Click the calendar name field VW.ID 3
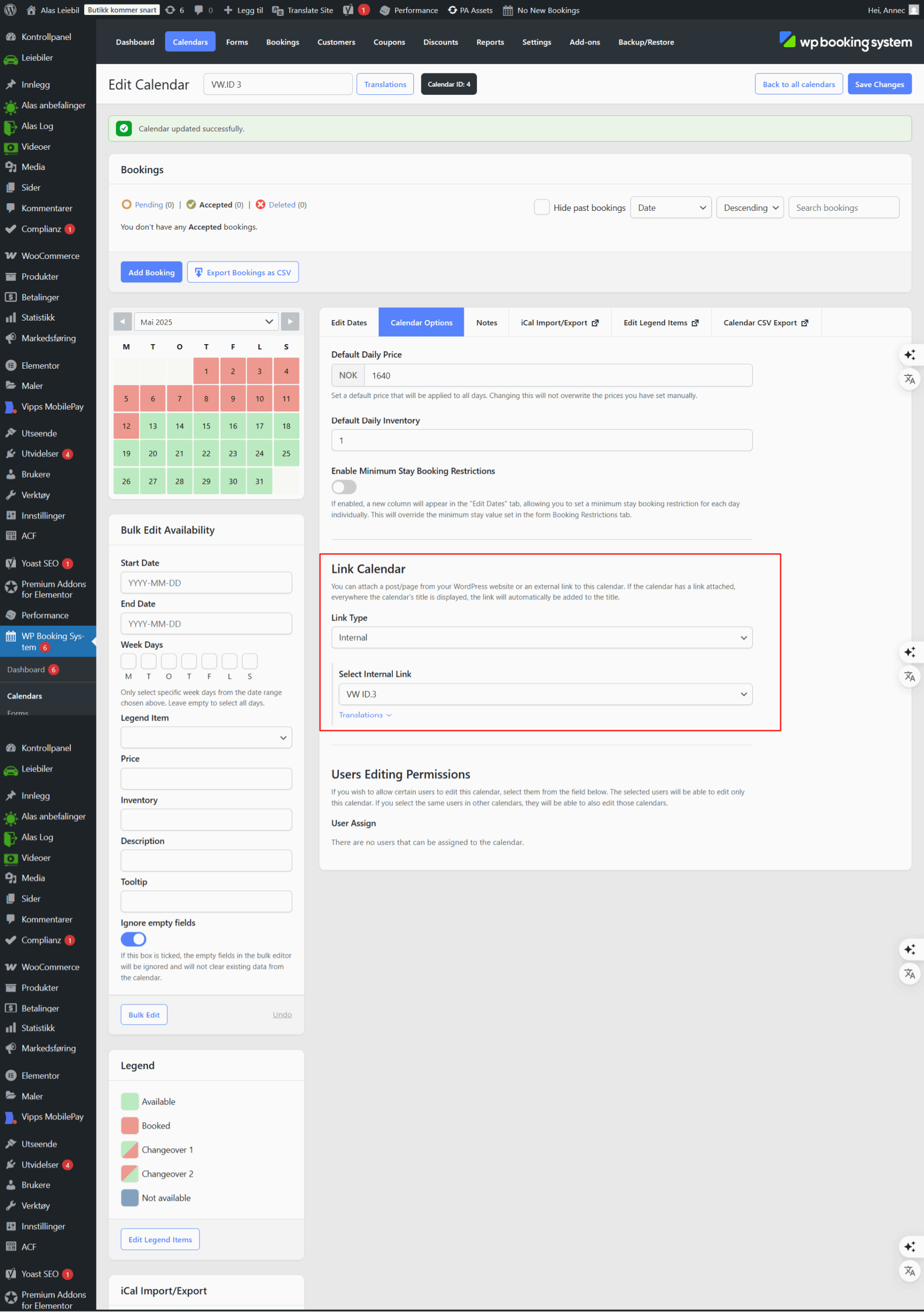 pyautogui.click(x=278, y=84)
